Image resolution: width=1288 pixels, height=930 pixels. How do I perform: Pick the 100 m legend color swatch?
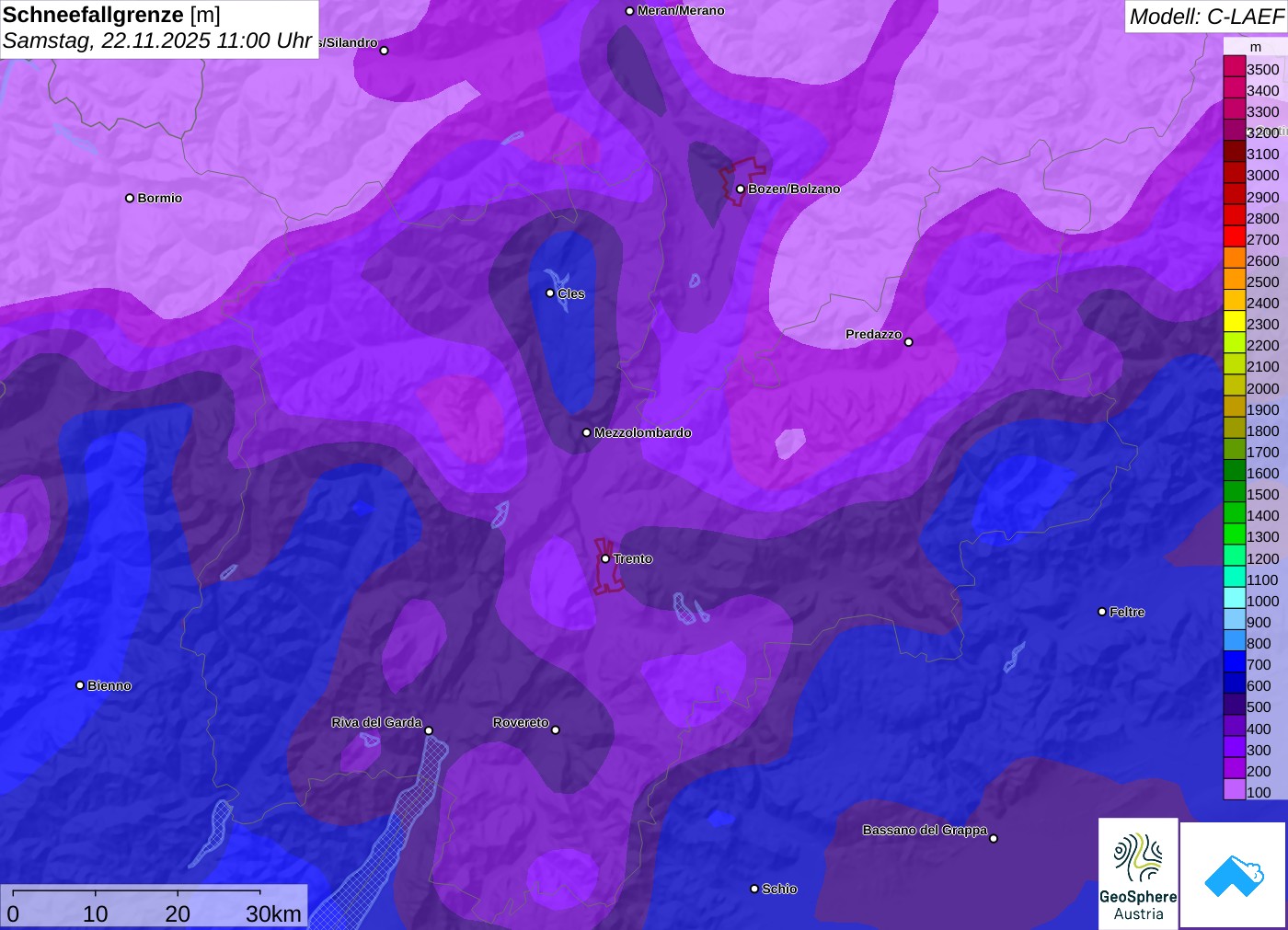pyautogui.click(x=1235, y=790)
